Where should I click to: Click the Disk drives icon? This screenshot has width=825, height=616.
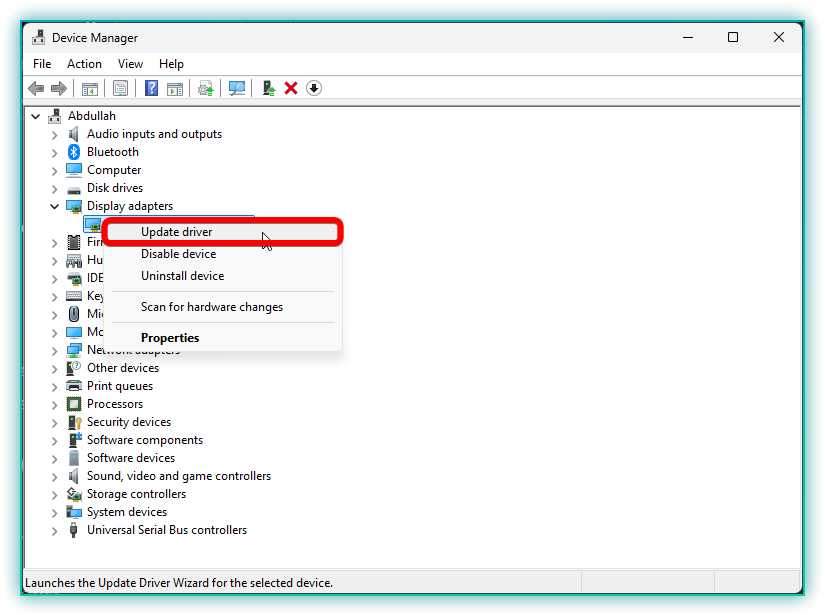coord(74,189)
